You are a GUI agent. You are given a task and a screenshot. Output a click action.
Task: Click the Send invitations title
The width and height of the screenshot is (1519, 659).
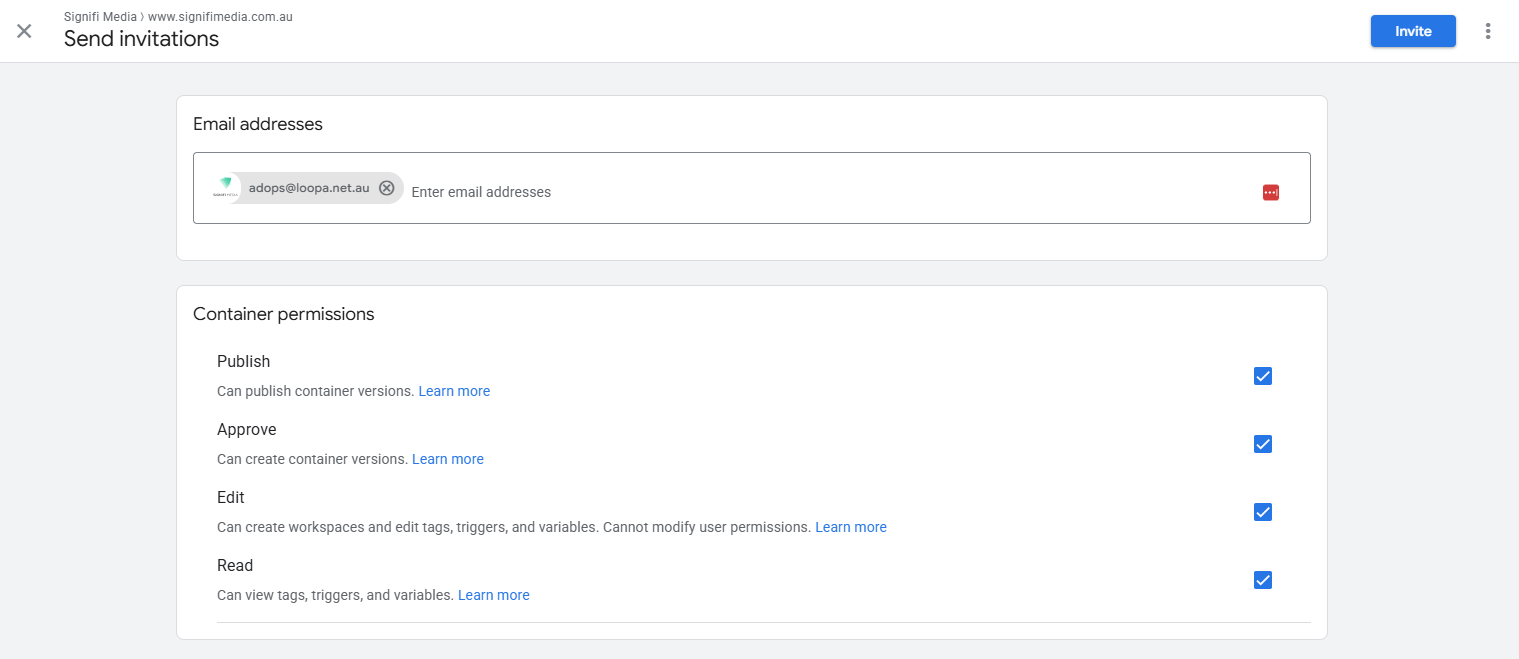point(141,39)
